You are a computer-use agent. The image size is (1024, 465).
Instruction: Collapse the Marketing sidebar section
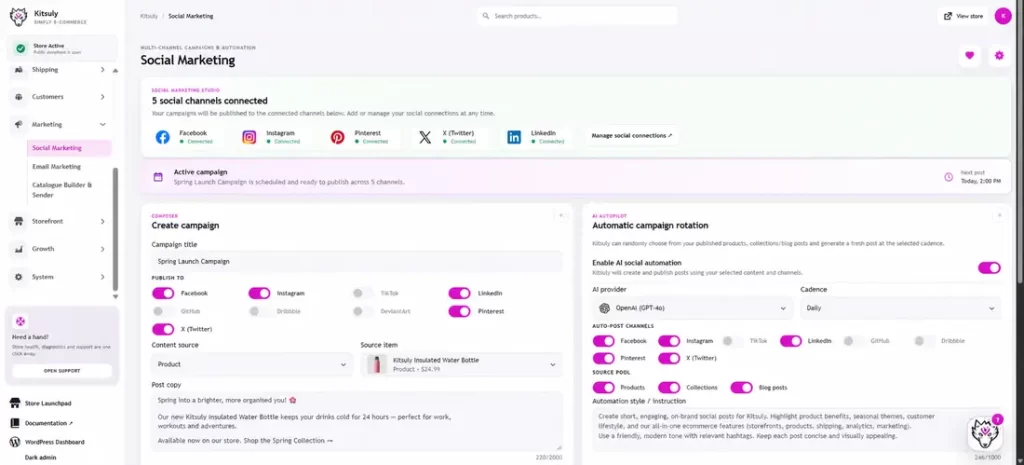[x=103, y=124]
